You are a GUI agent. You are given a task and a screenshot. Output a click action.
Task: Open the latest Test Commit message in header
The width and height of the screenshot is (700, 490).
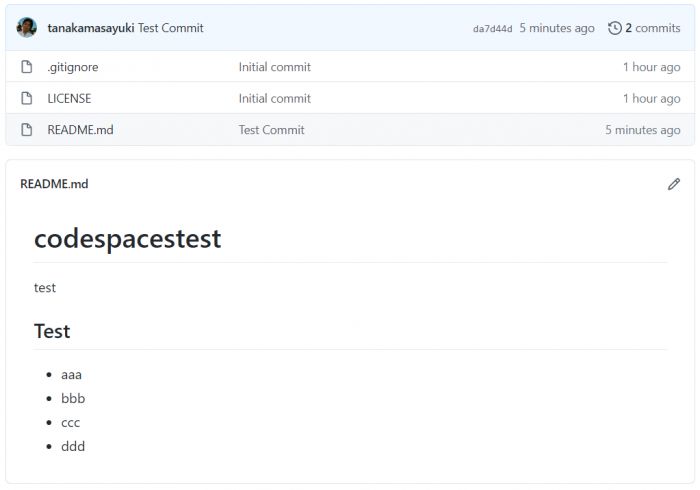171,28
